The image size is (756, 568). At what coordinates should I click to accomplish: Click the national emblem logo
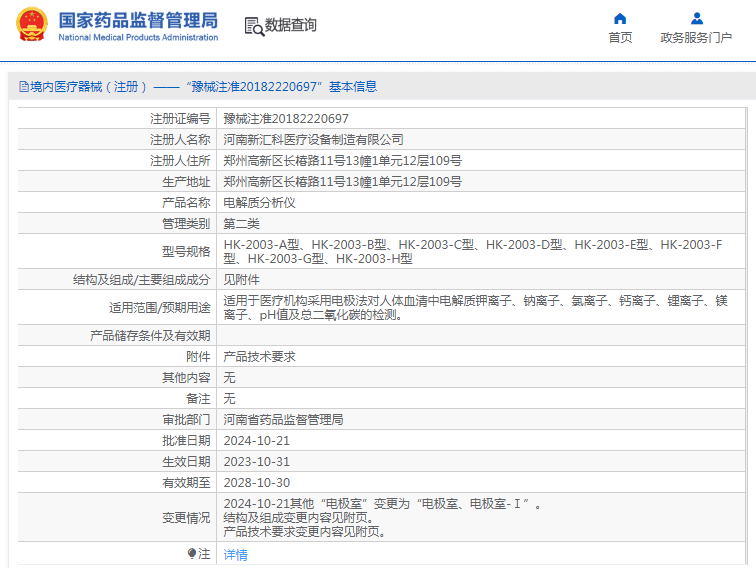pyautogui.click(x=32, y=24)
